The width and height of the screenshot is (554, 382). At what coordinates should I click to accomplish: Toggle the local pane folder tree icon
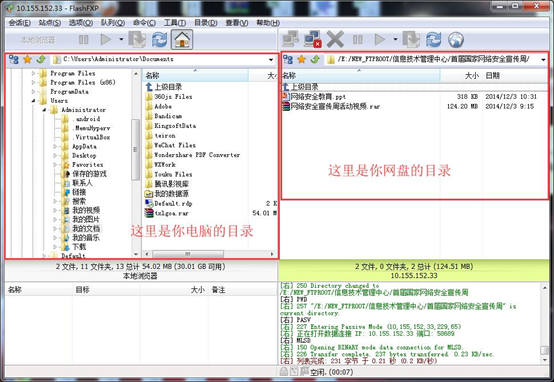pyautogui.click(x=13, y=59)
